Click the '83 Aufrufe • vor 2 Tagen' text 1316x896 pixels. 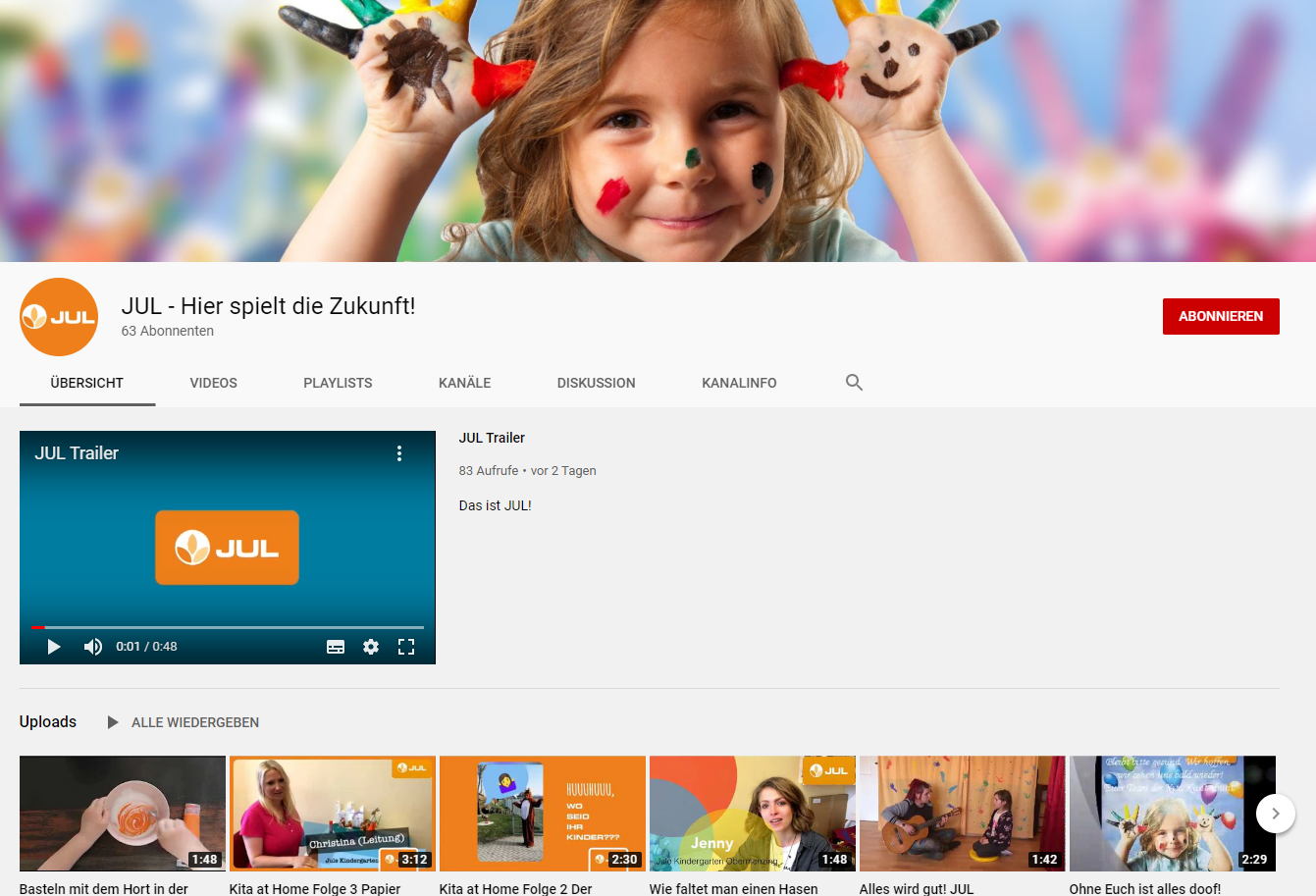[x=528, y=471]
